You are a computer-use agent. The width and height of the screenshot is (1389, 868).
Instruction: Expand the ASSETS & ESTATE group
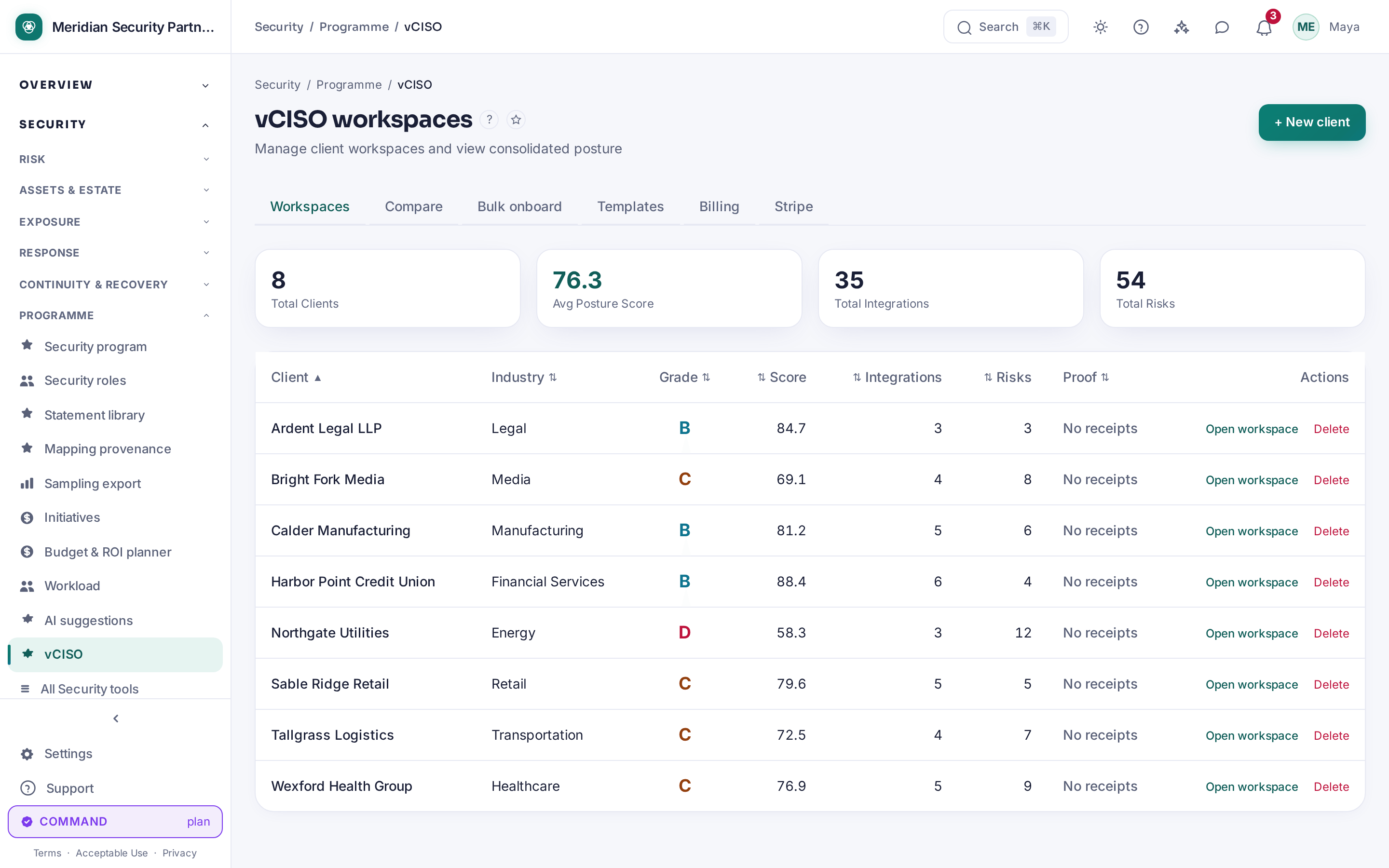point(115,190)
